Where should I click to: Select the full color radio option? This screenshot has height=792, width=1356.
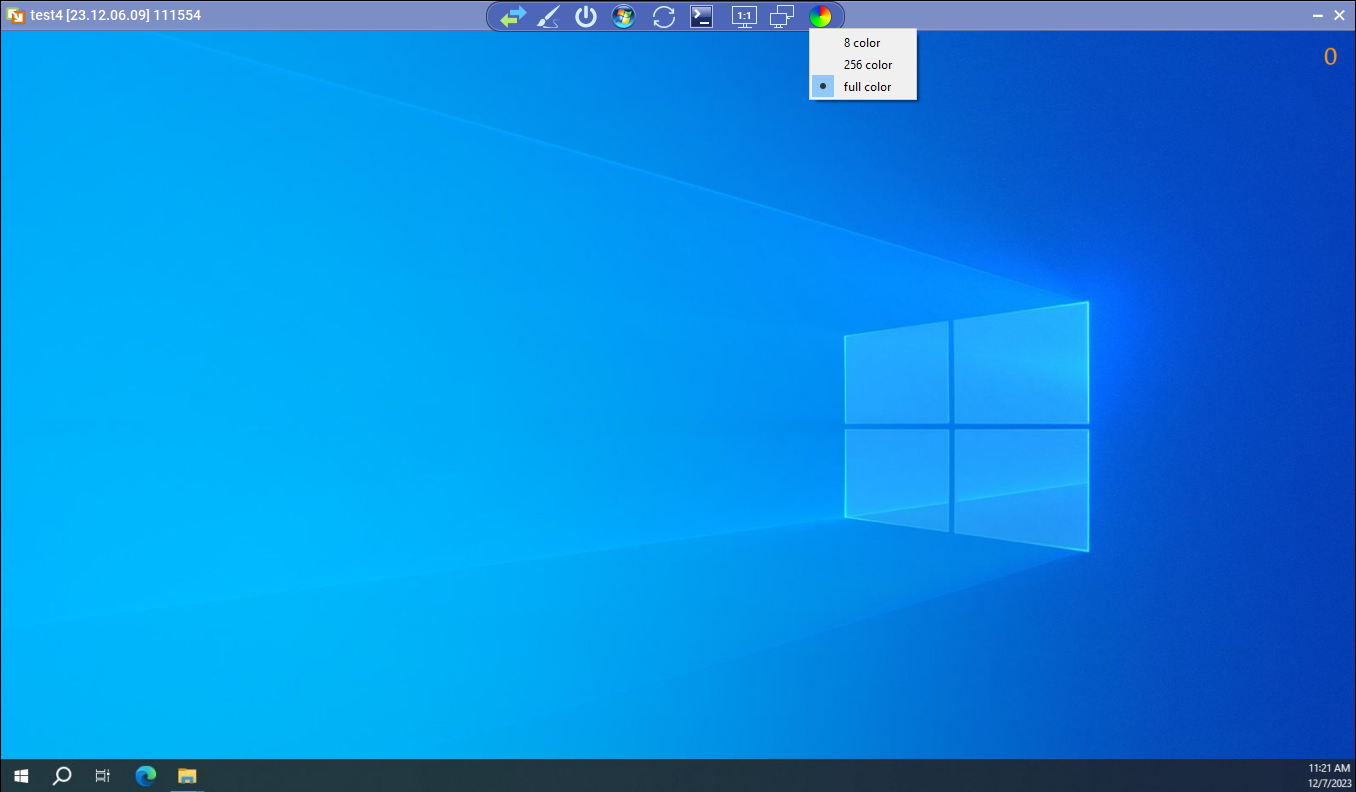tap(863, 87)
